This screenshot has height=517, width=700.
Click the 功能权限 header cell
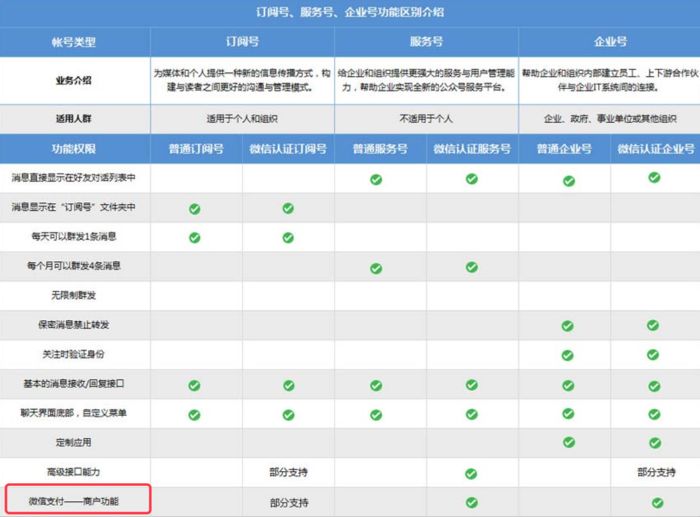[74, 149]
